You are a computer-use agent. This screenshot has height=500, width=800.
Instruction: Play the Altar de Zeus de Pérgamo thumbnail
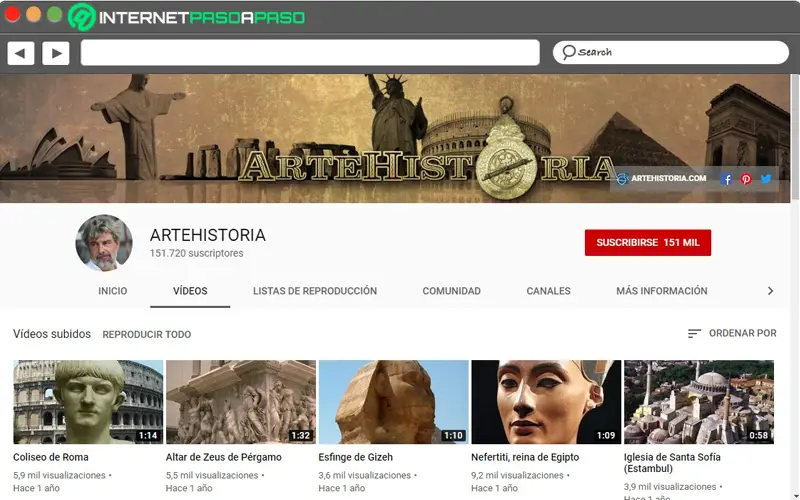[241, 402]
